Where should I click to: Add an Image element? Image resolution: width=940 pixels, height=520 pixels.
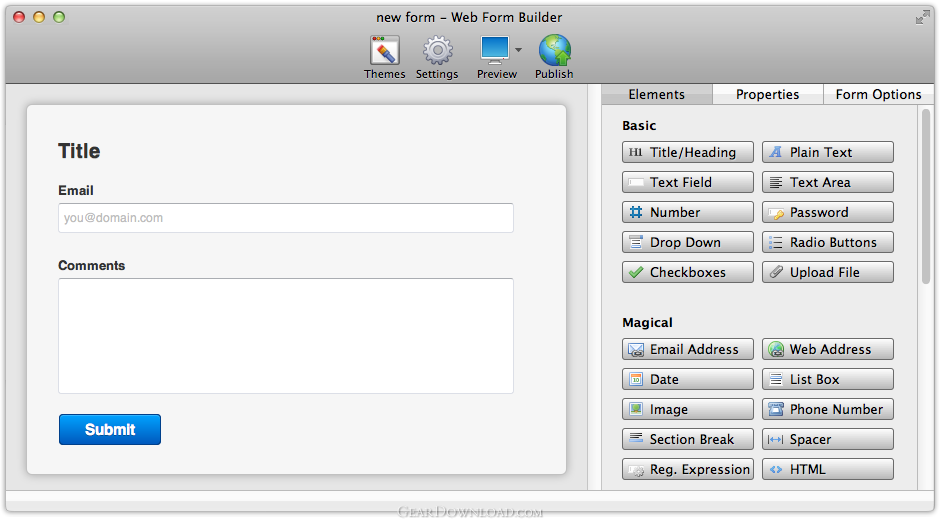coord(688,409)
